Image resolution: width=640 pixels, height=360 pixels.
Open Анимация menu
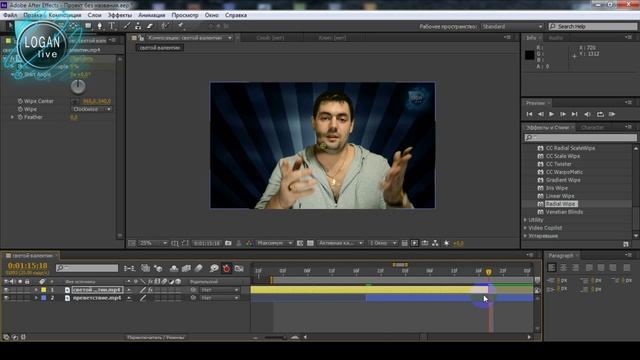[x=151, y=15]
